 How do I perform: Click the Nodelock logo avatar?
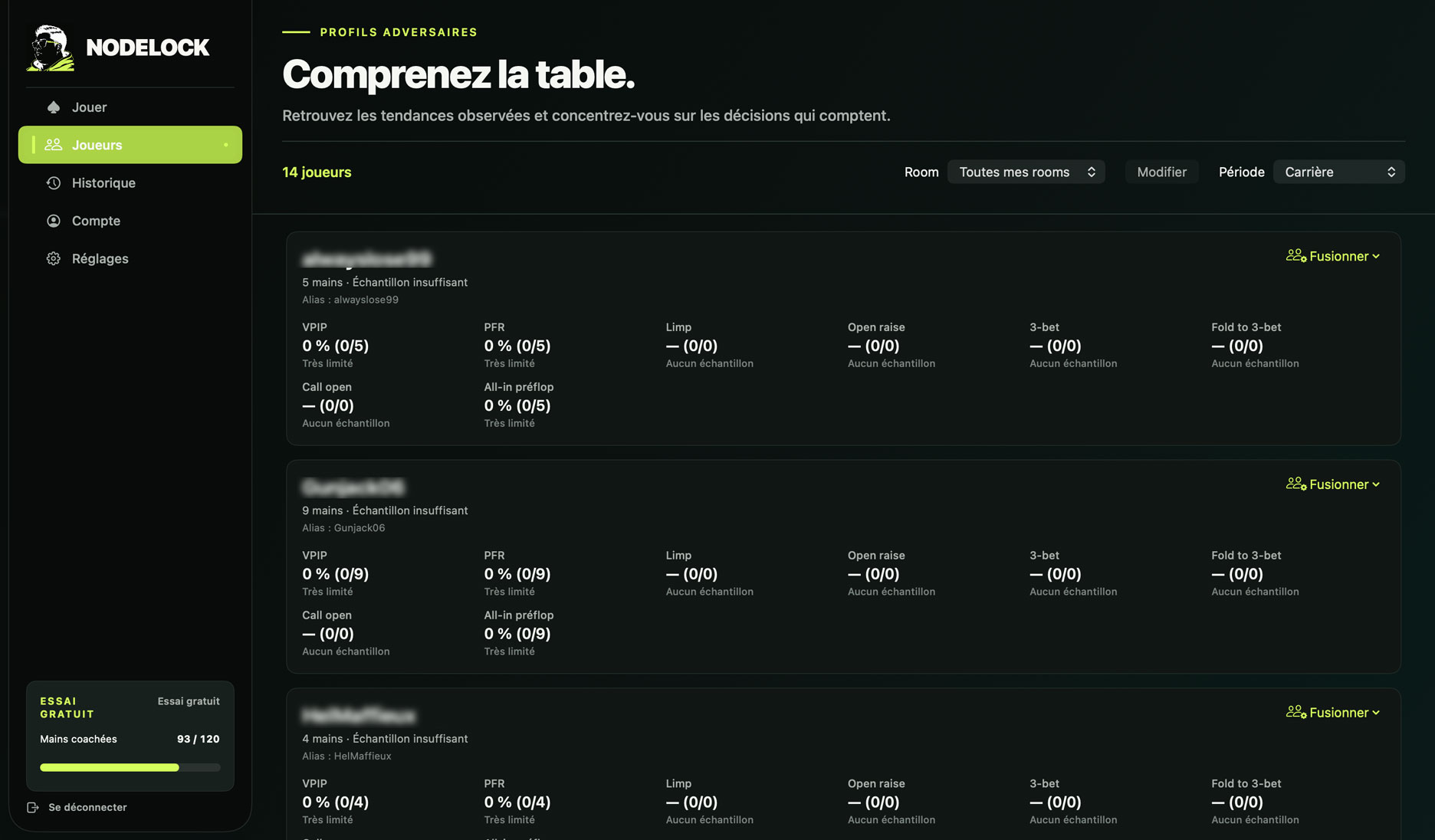pyautogui.click(x=51, y=48)
